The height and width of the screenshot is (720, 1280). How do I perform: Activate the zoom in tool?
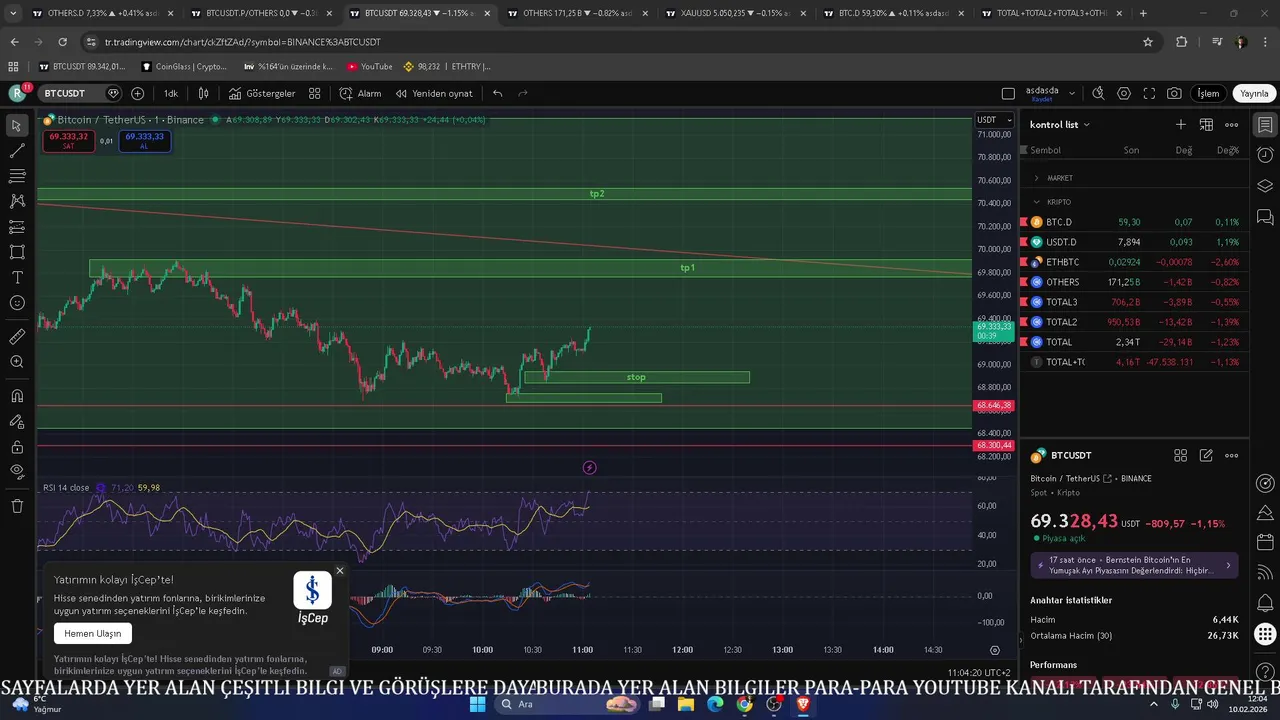16,362
